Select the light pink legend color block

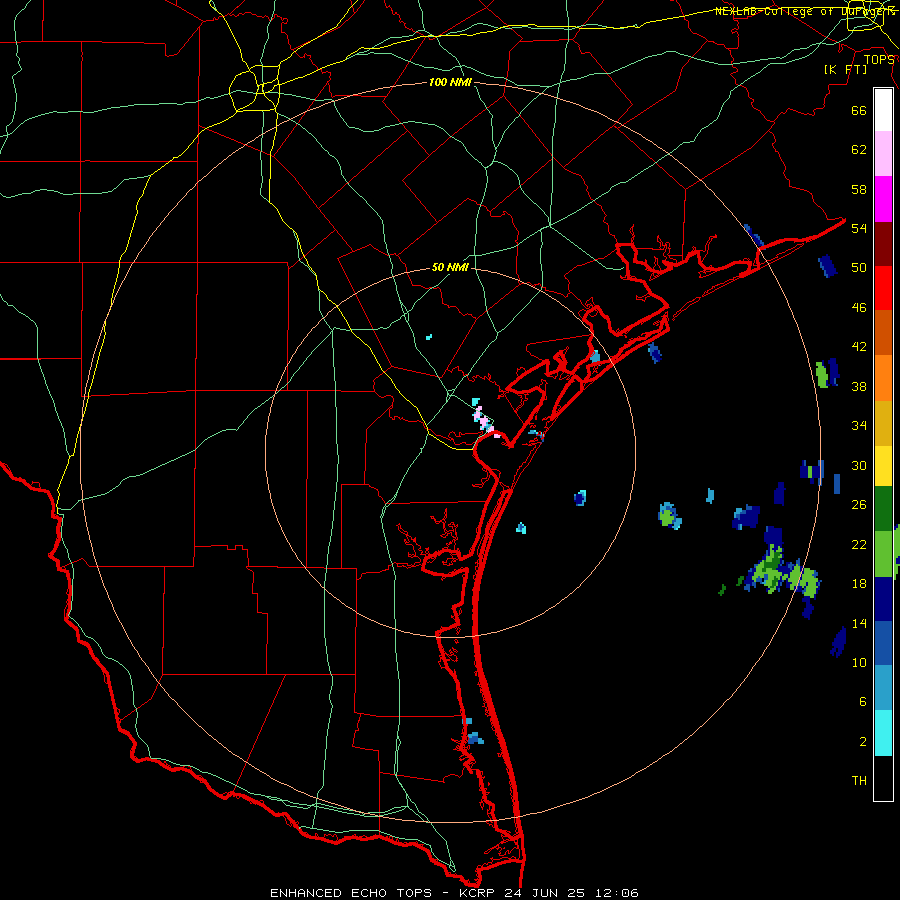coord(883,154)
